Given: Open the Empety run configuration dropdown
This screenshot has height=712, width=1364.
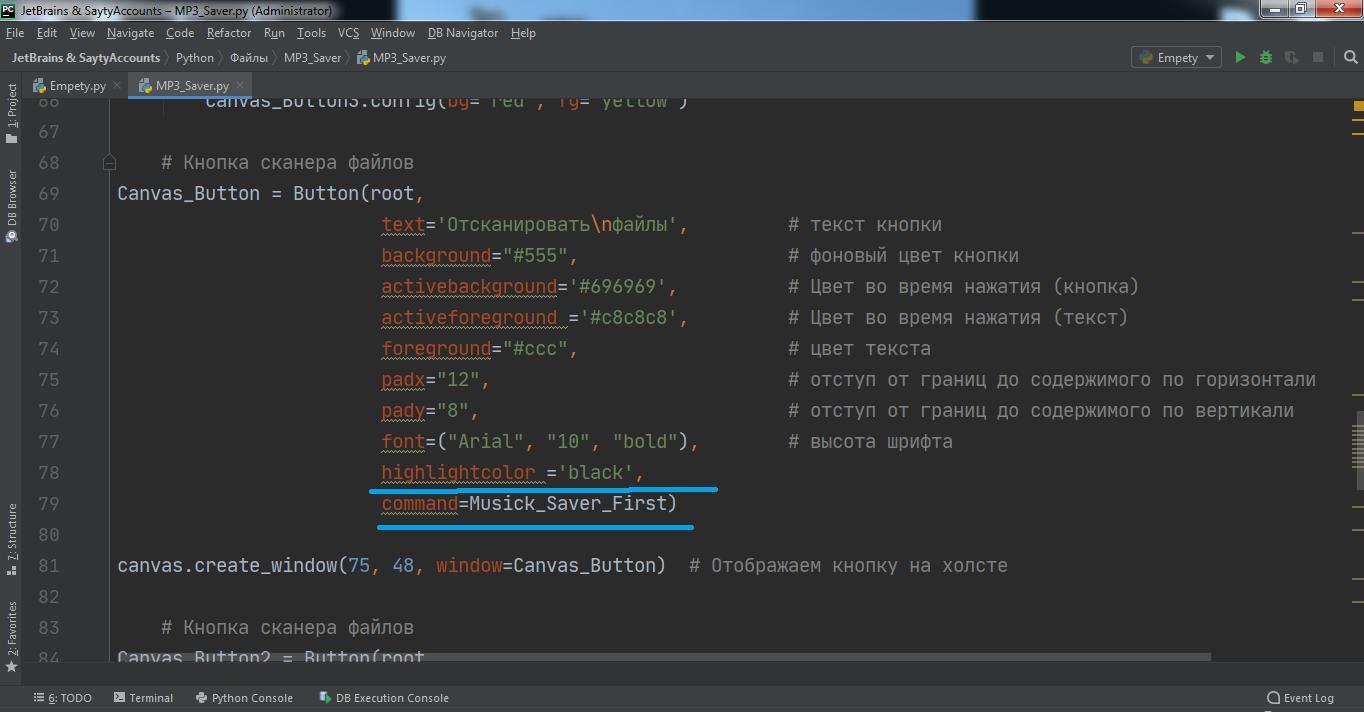Looking at the screenshot, I should click(1176, 58).
